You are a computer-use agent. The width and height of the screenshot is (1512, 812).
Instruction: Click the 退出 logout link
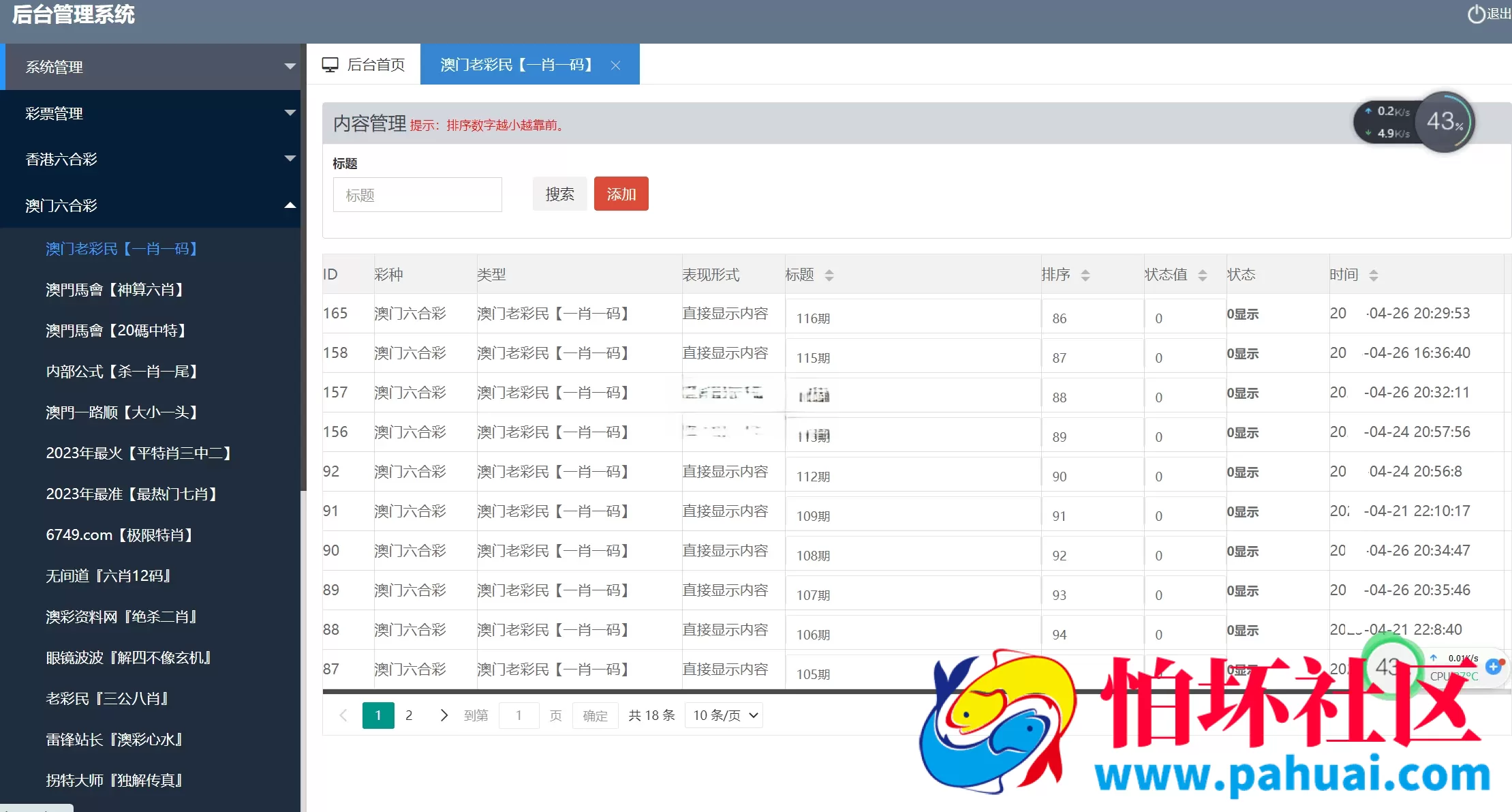[1498, 14]
